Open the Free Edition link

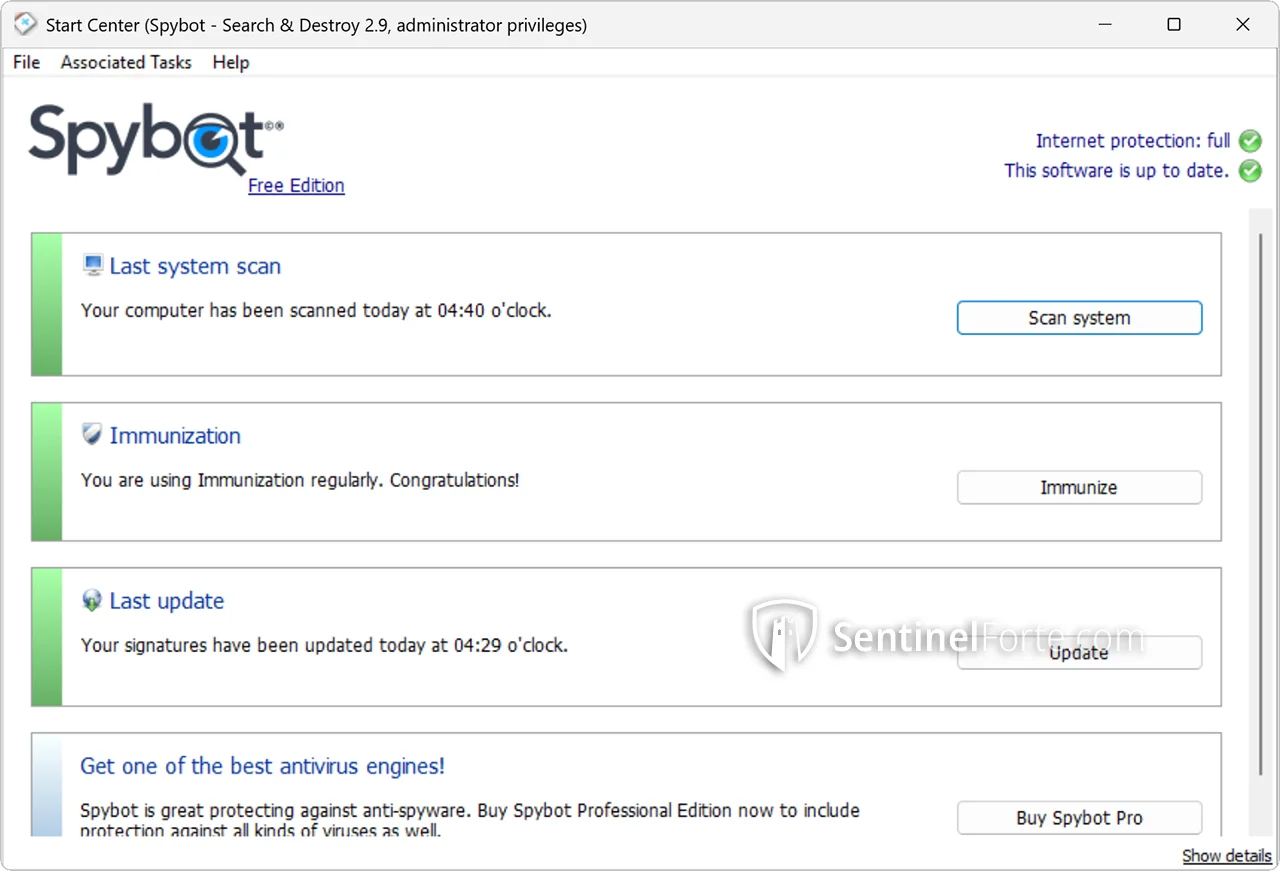coord(296,186)
